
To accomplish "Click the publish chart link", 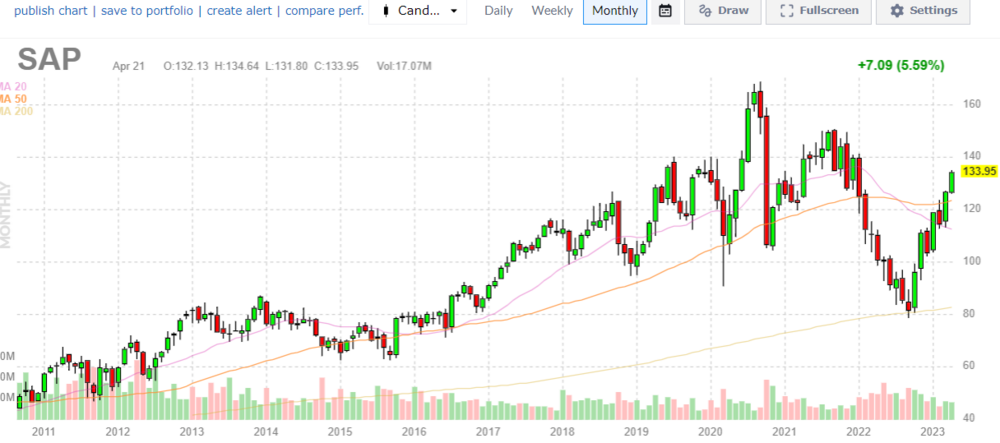I will pos(43,11).
